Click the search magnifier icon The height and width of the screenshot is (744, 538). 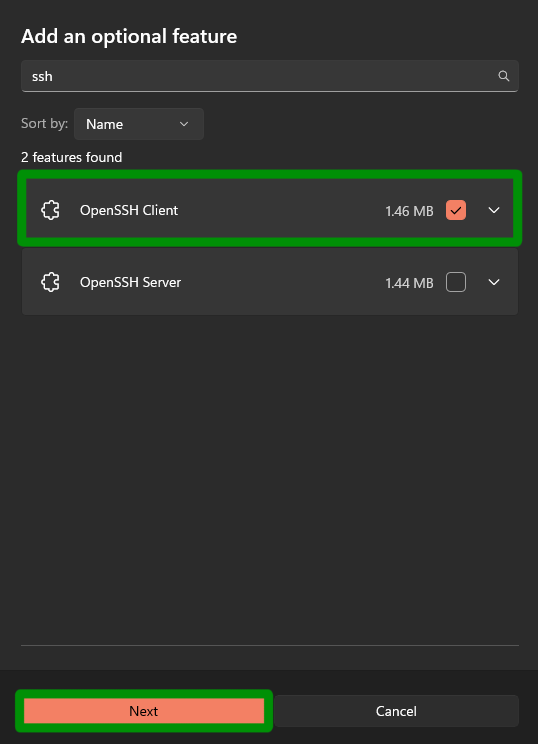click(503, 76)
